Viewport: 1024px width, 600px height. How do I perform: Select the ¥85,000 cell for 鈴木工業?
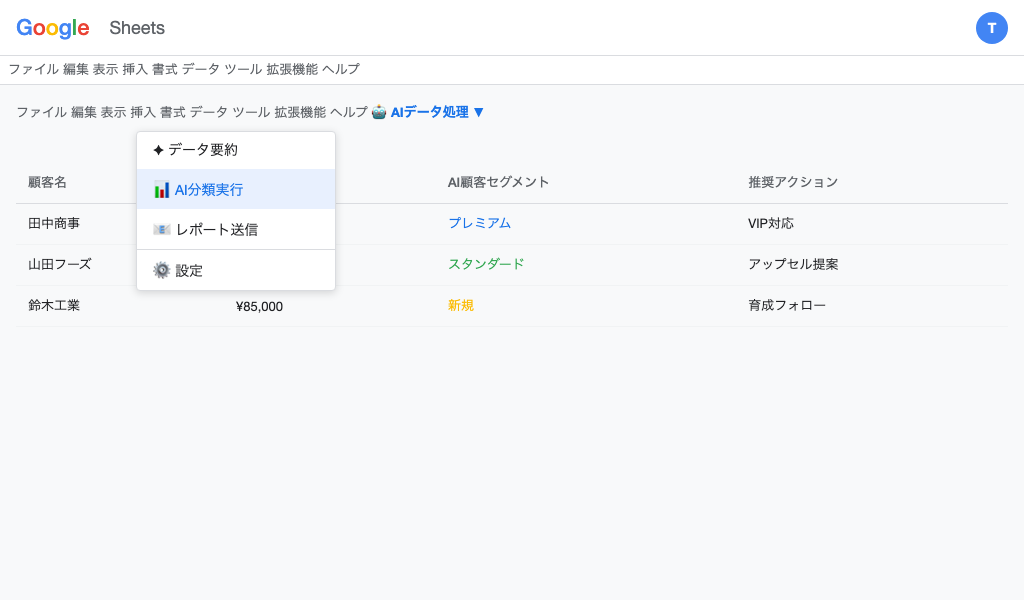click(258, 305)
